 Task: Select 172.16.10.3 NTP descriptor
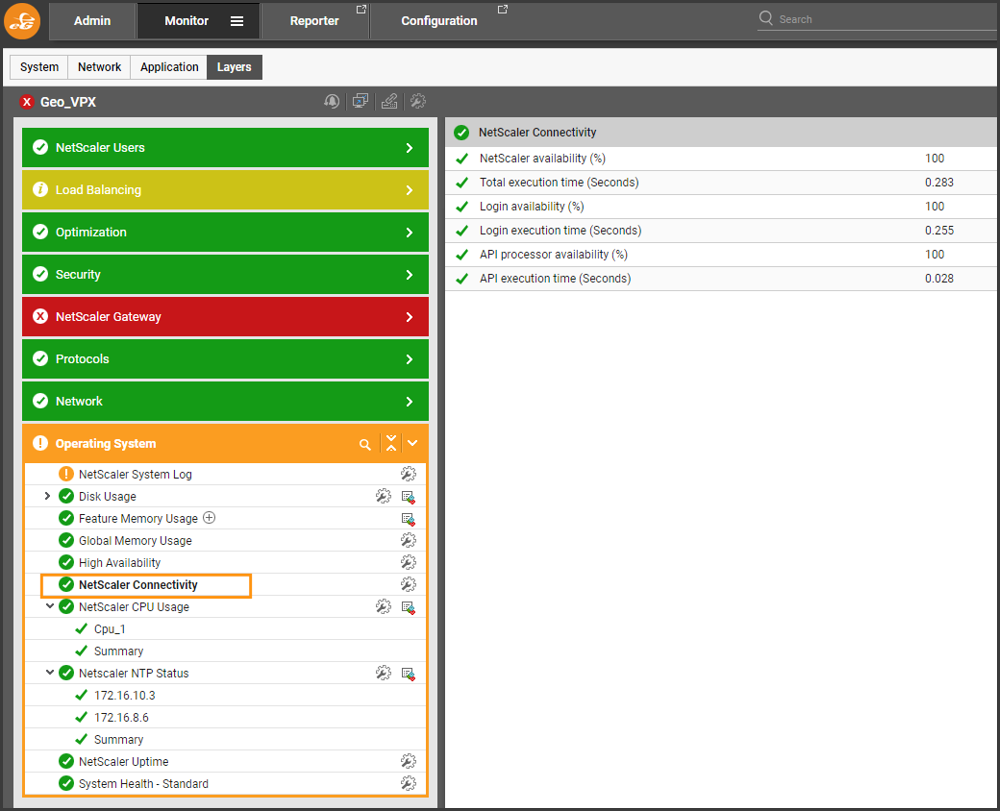point(124,696)
